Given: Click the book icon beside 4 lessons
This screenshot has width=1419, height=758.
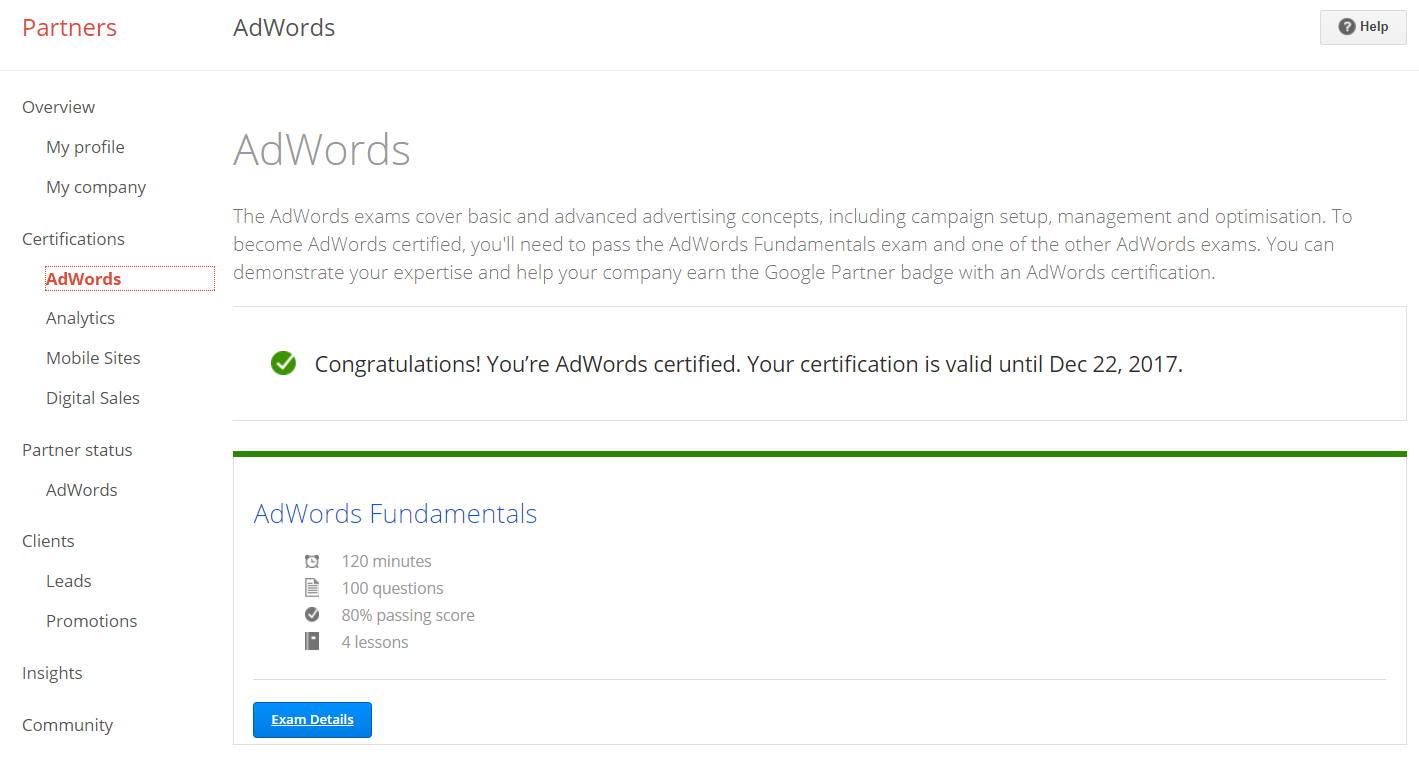Looking at the screenshot, I should tap(312, 641).
